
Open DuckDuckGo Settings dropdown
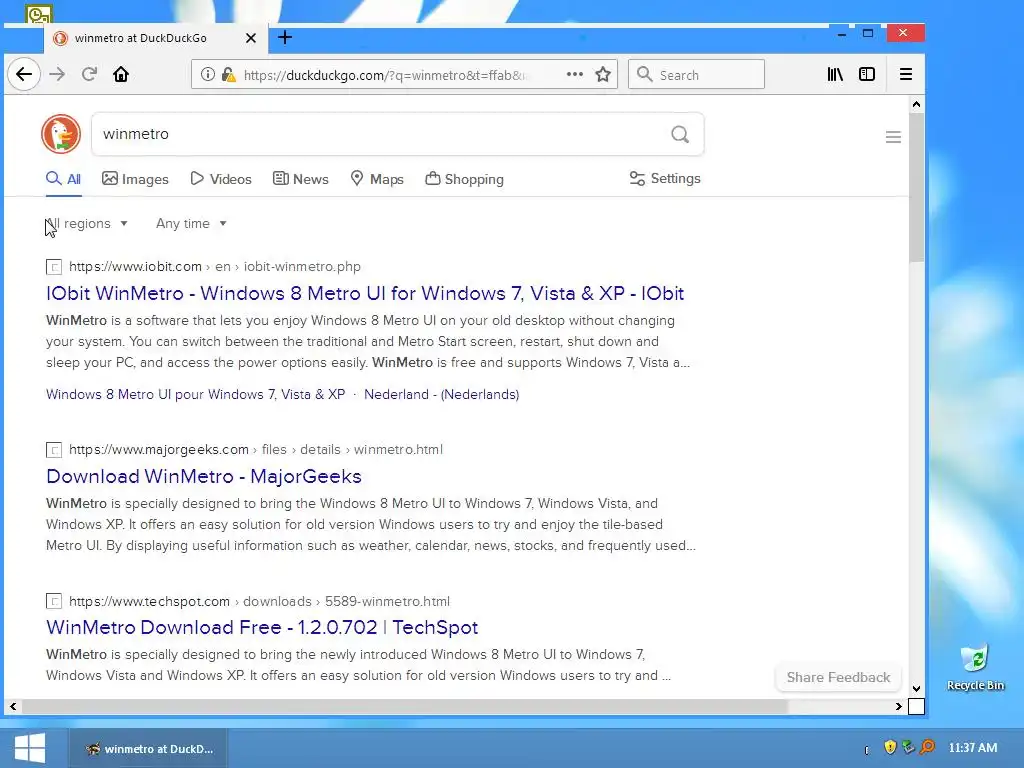[x=665, y=178]
